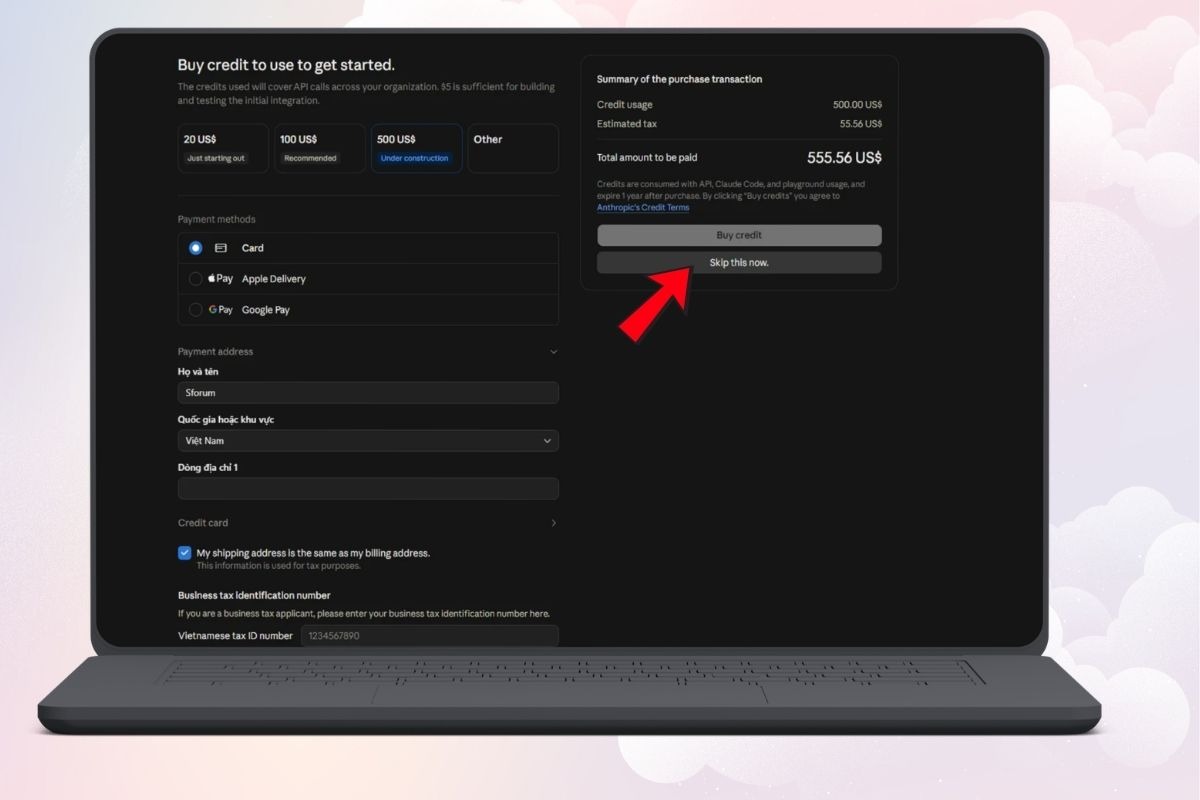Open the Việt Nam country dropdown
1200x800 pixels.
click(368, 441)
